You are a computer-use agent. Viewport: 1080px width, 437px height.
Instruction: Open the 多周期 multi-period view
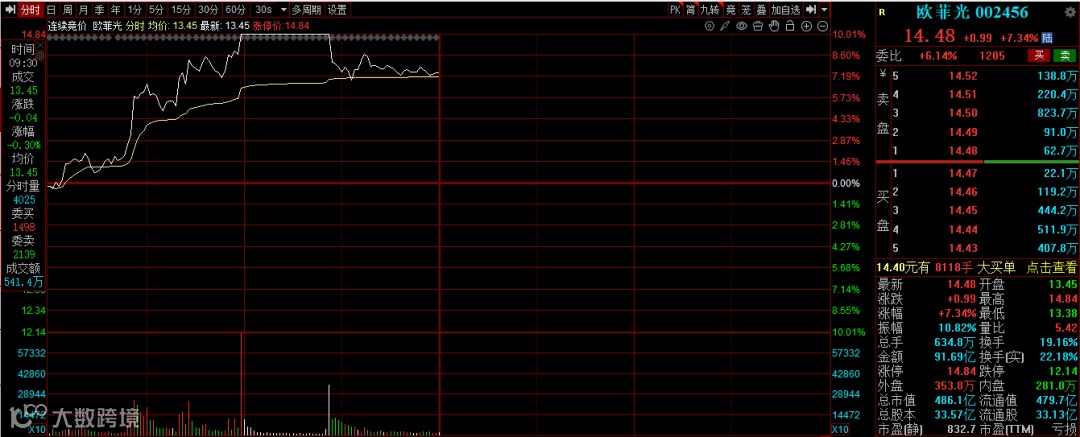[x=306, y=10]
